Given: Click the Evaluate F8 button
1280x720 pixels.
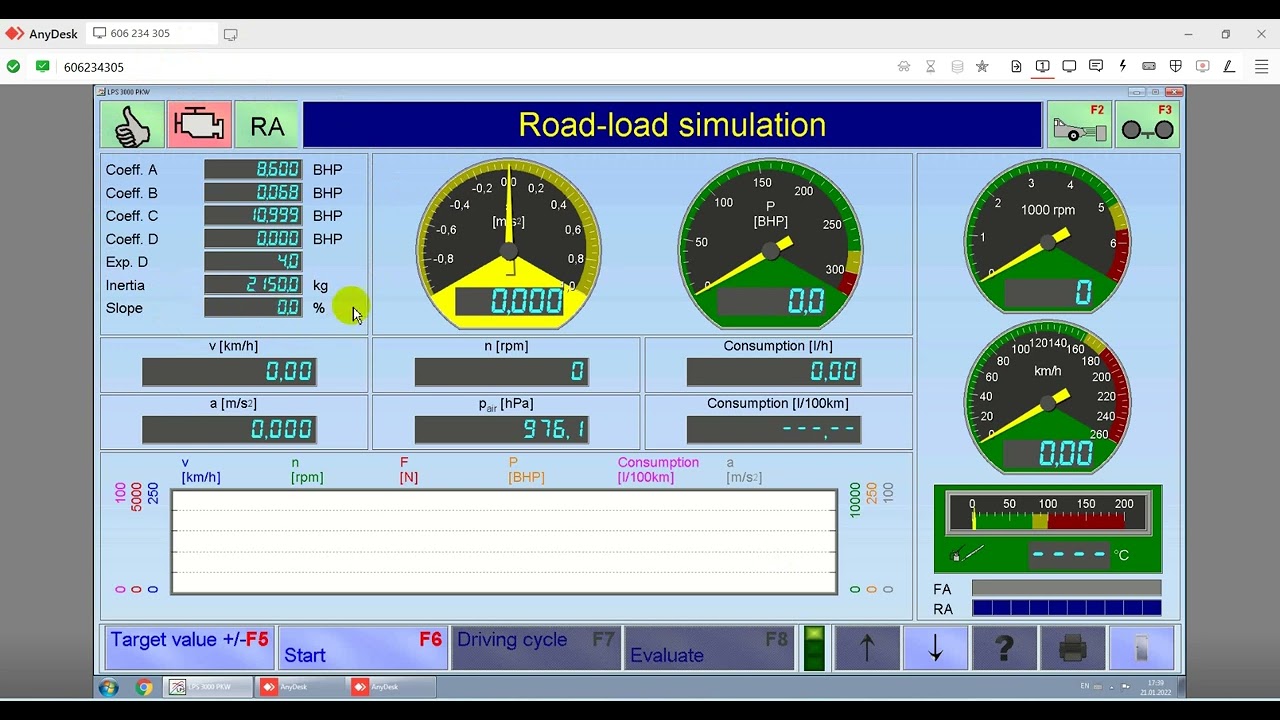Looking at the screenshot, I should pyautogui.click(x=708, y=648).
